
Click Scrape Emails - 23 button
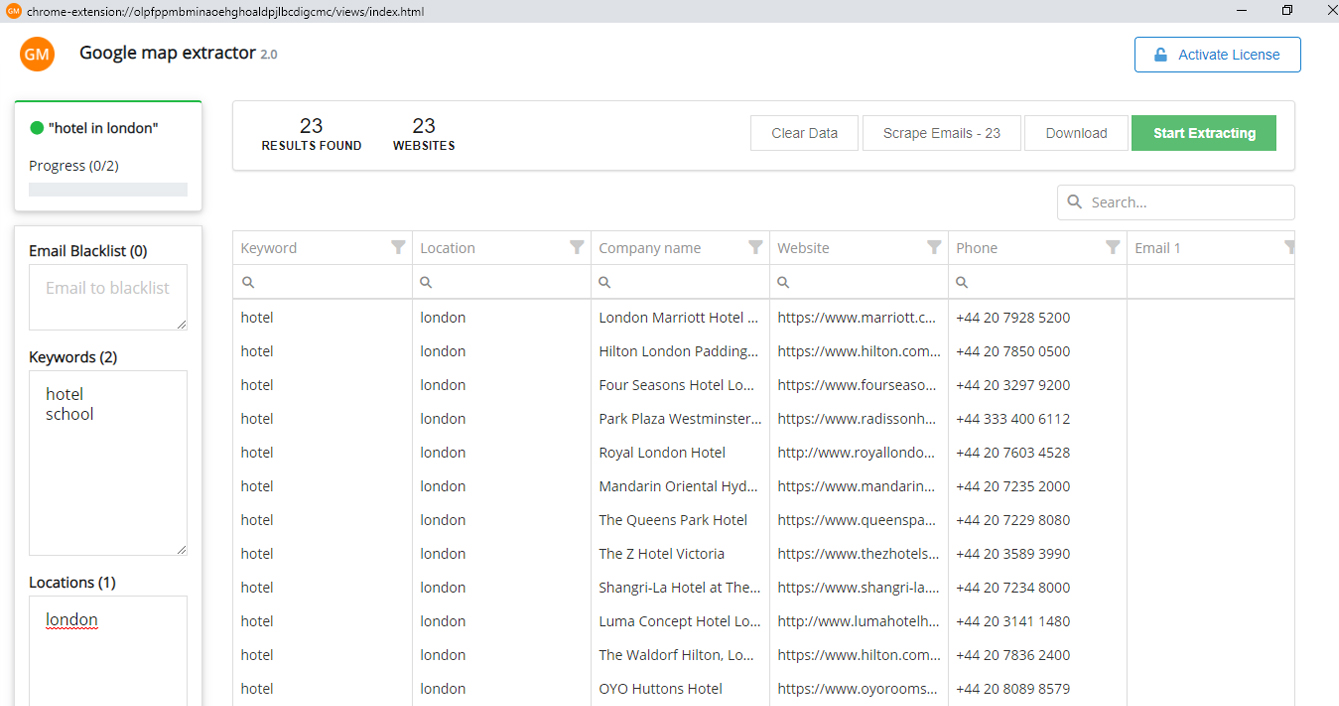[941, 133]
